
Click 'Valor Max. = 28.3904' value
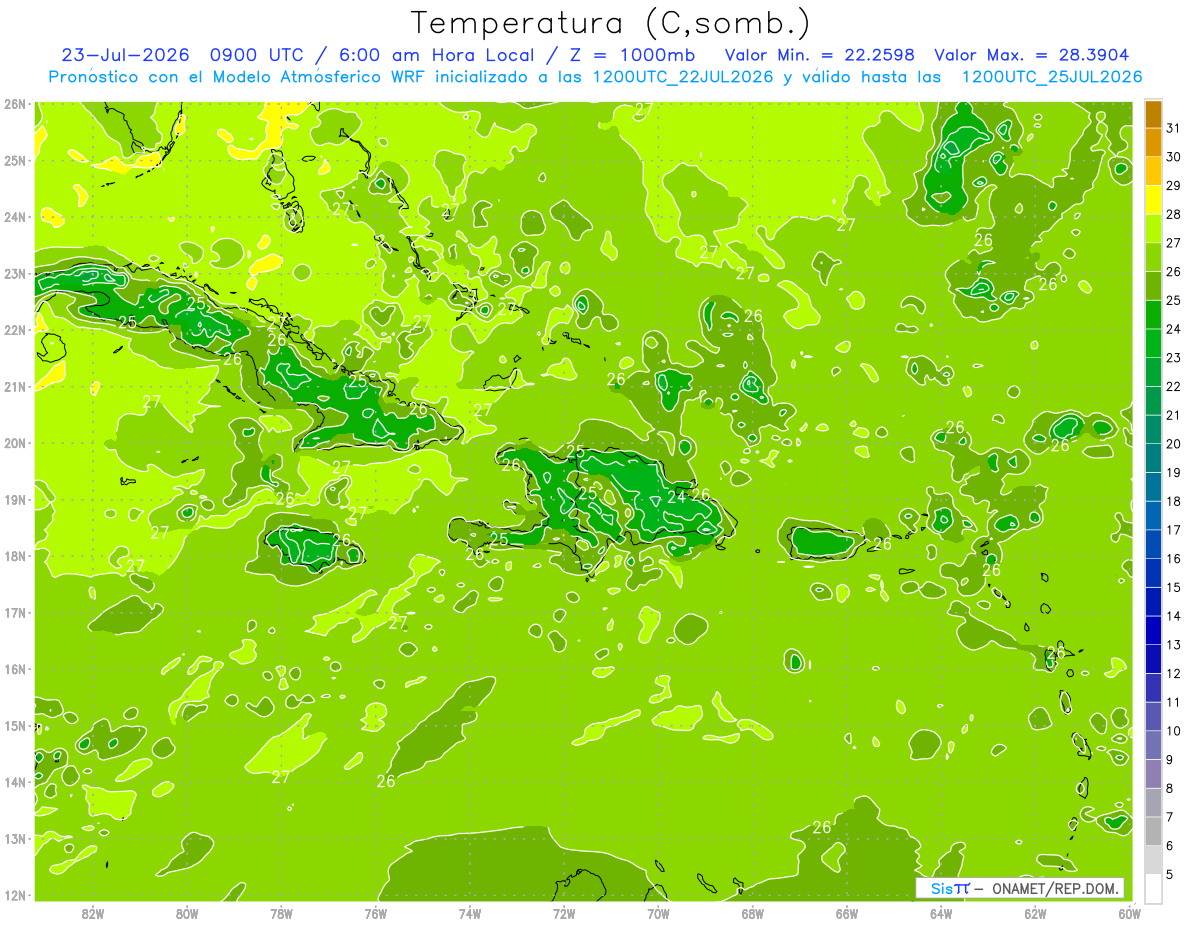1032,55
